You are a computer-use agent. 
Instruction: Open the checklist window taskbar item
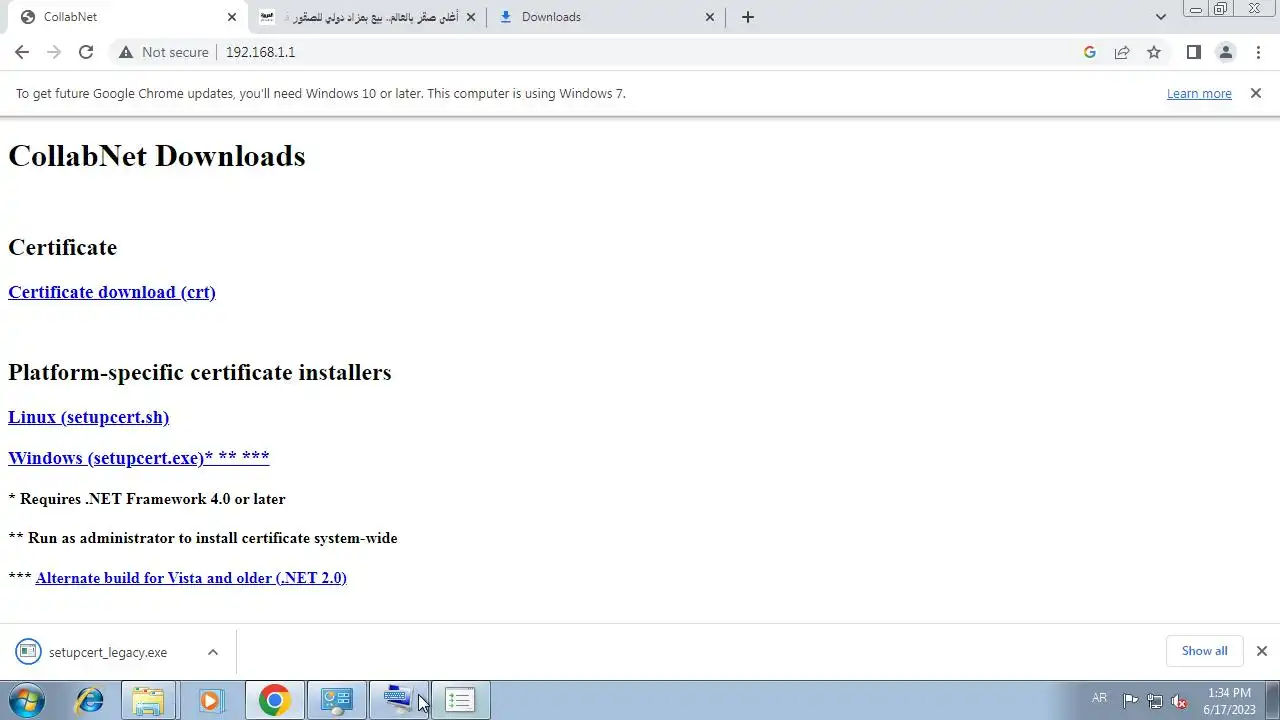pos(460,700)
